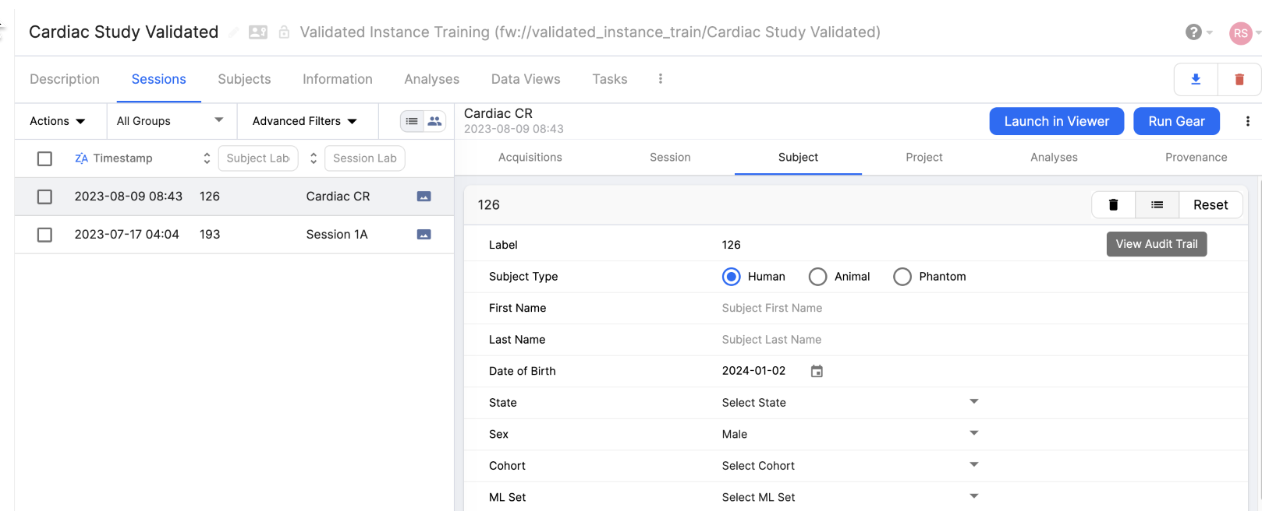Go to the Subjects tab
The height and width of the screenshot is (528, 1270).
[x=244, y=79]
